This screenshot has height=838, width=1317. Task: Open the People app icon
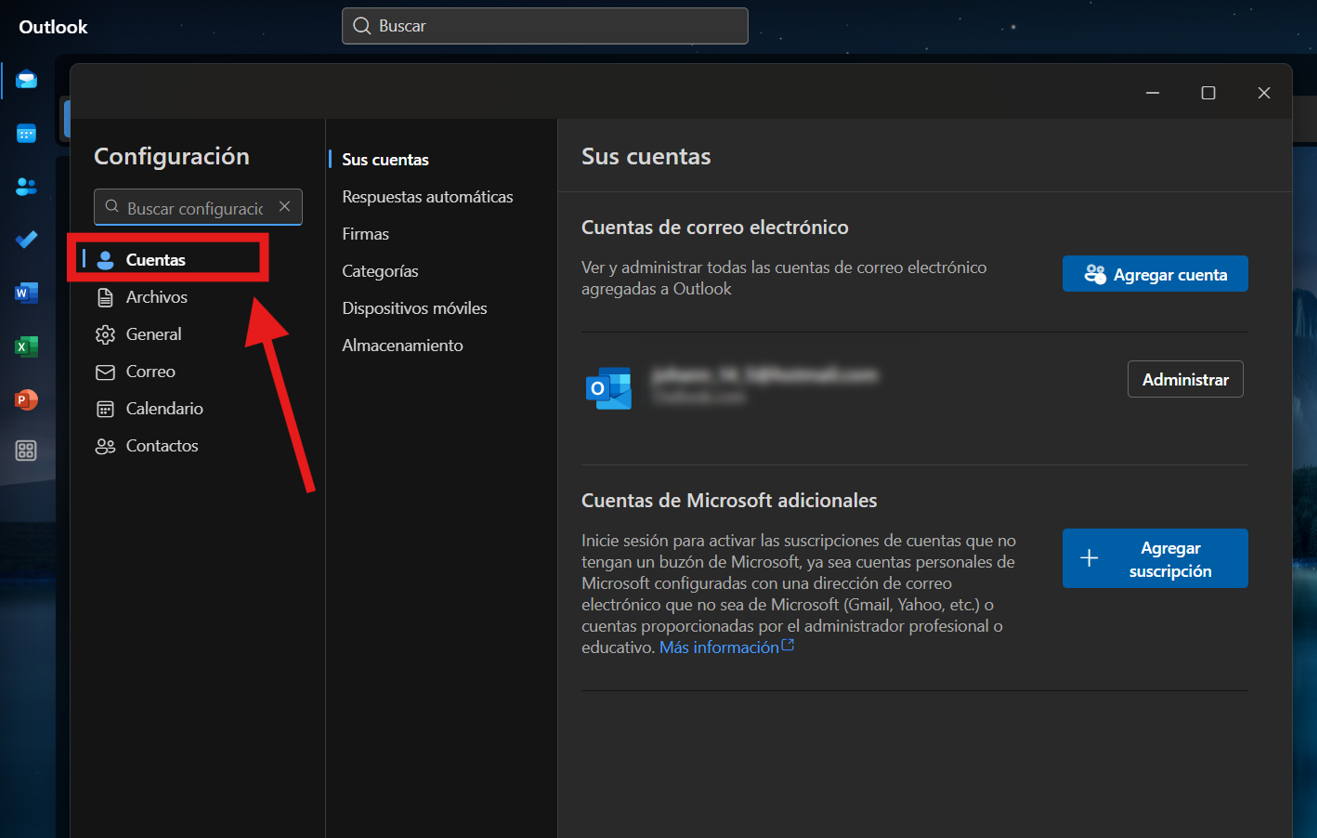(26, 186)
